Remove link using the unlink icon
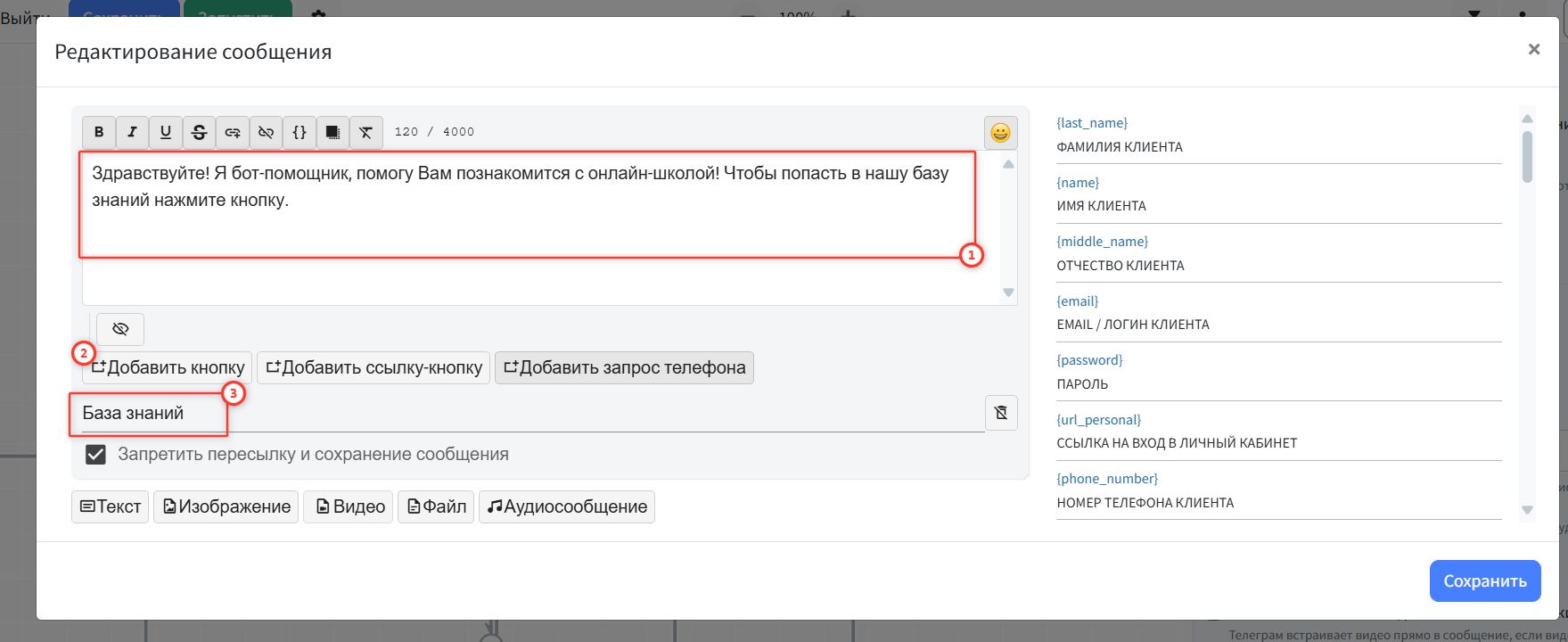 (x=266, y=132)
